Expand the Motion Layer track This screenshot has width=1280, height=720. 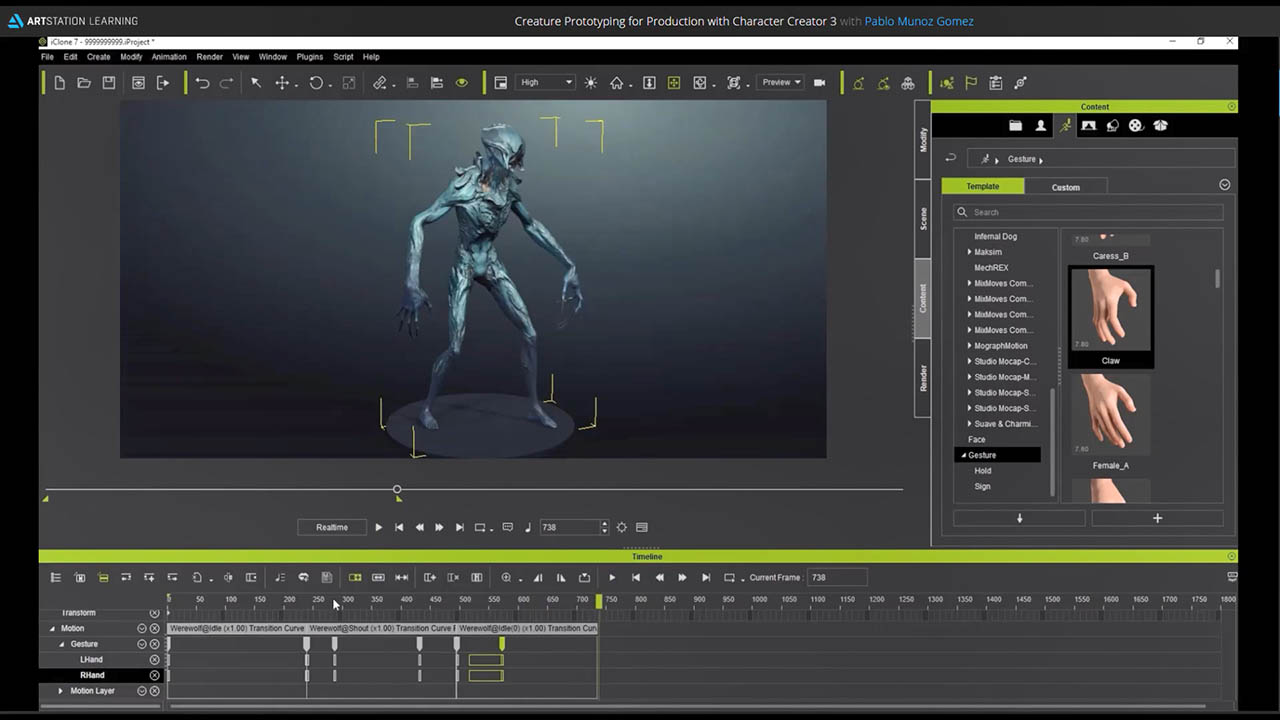click(60, 691)
